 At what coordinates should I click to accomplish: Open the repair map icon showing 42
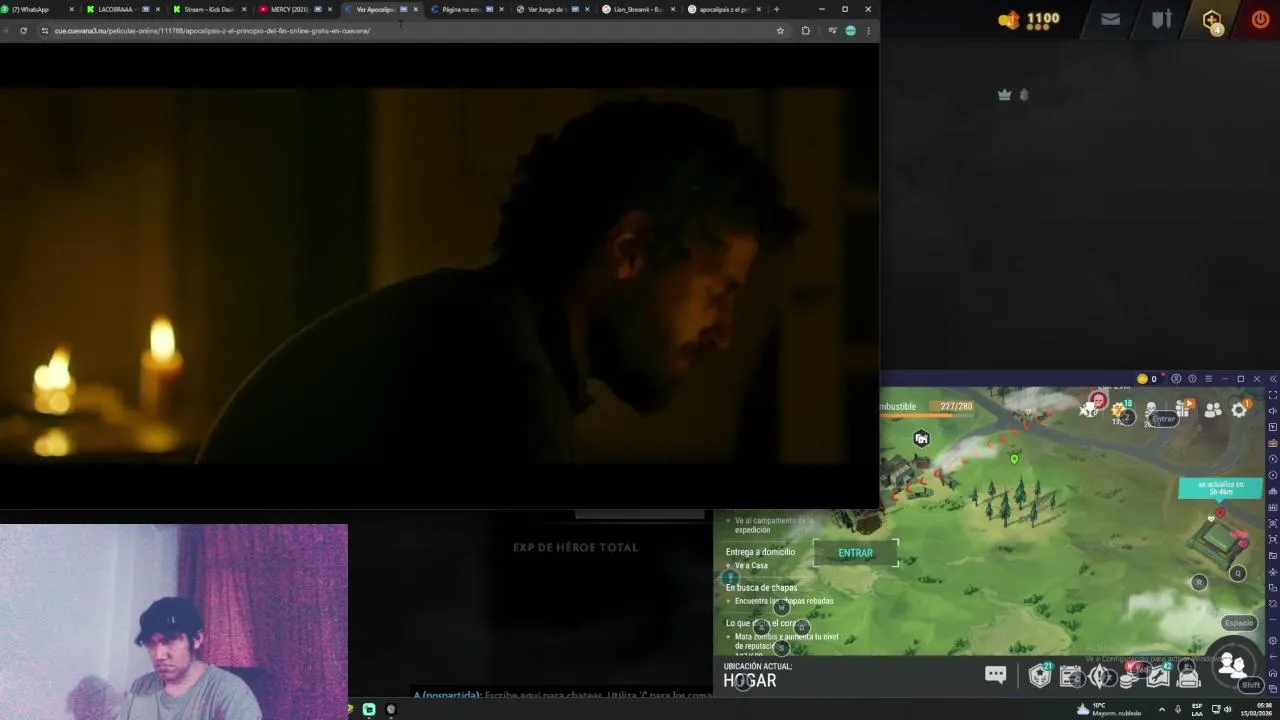[x=1158, y=677]
